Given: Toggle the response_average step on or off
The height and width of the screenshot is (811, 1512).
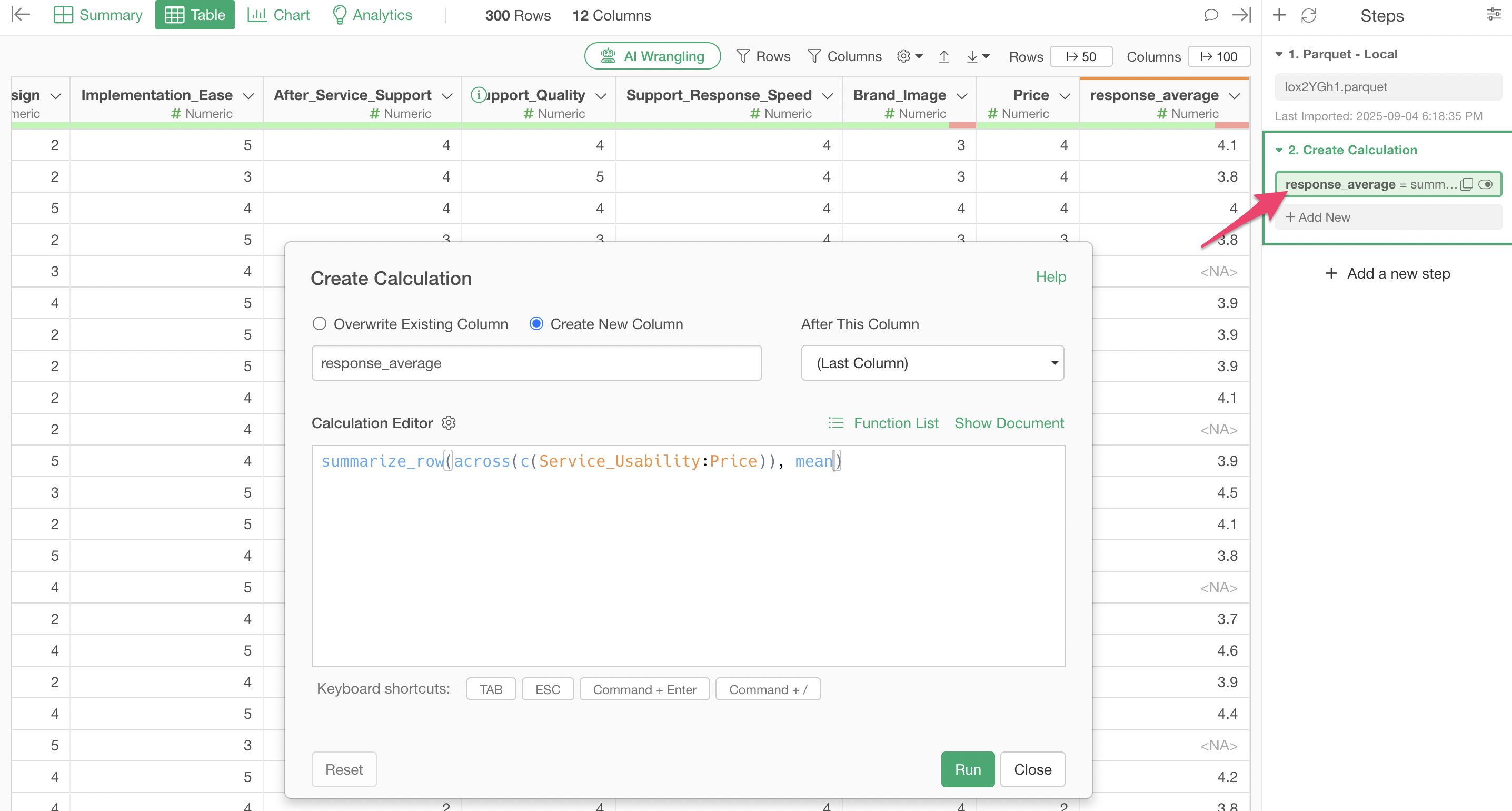Looking at the screenshot, I should pos(1486,184).
